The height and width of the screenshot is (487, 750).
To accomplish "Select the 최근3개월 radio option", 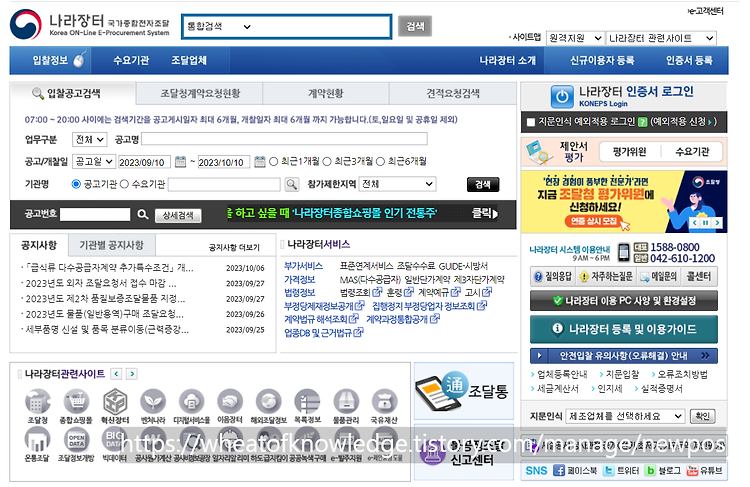I will [x=327, y=162].
